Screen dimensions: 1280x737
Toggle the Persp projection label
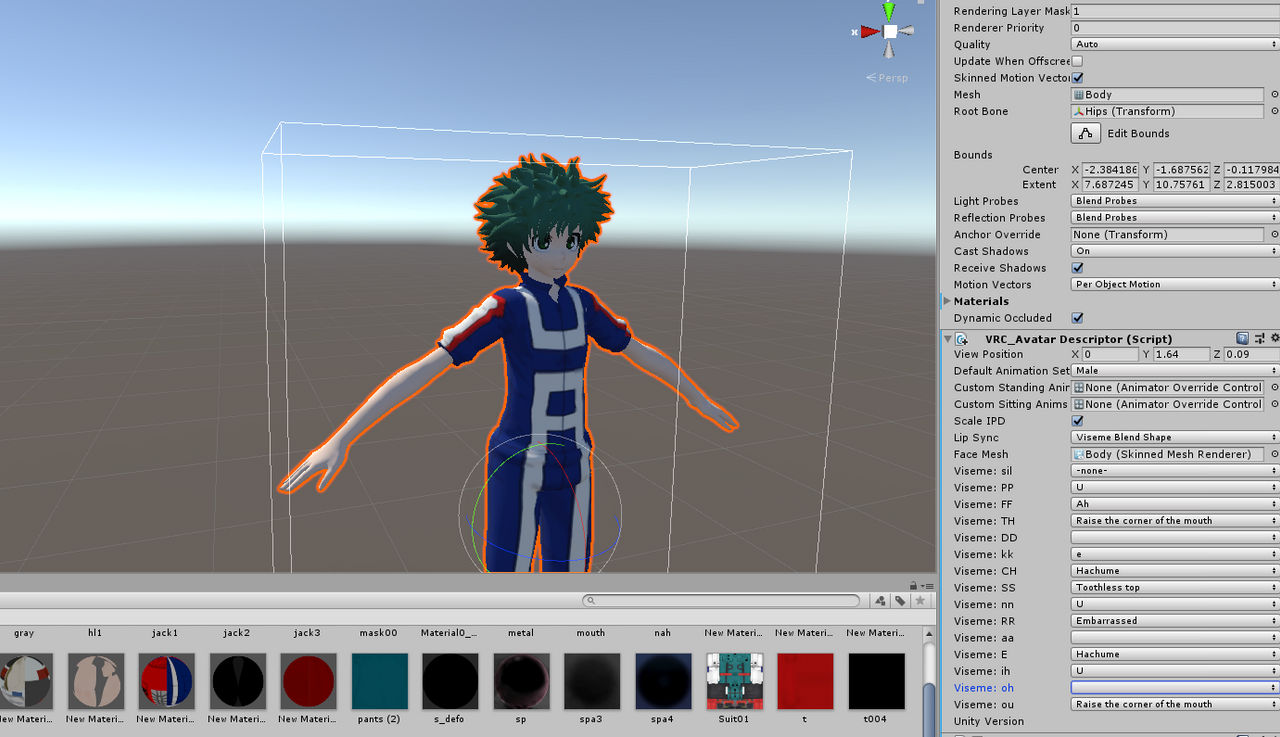[x=887, y=77]
